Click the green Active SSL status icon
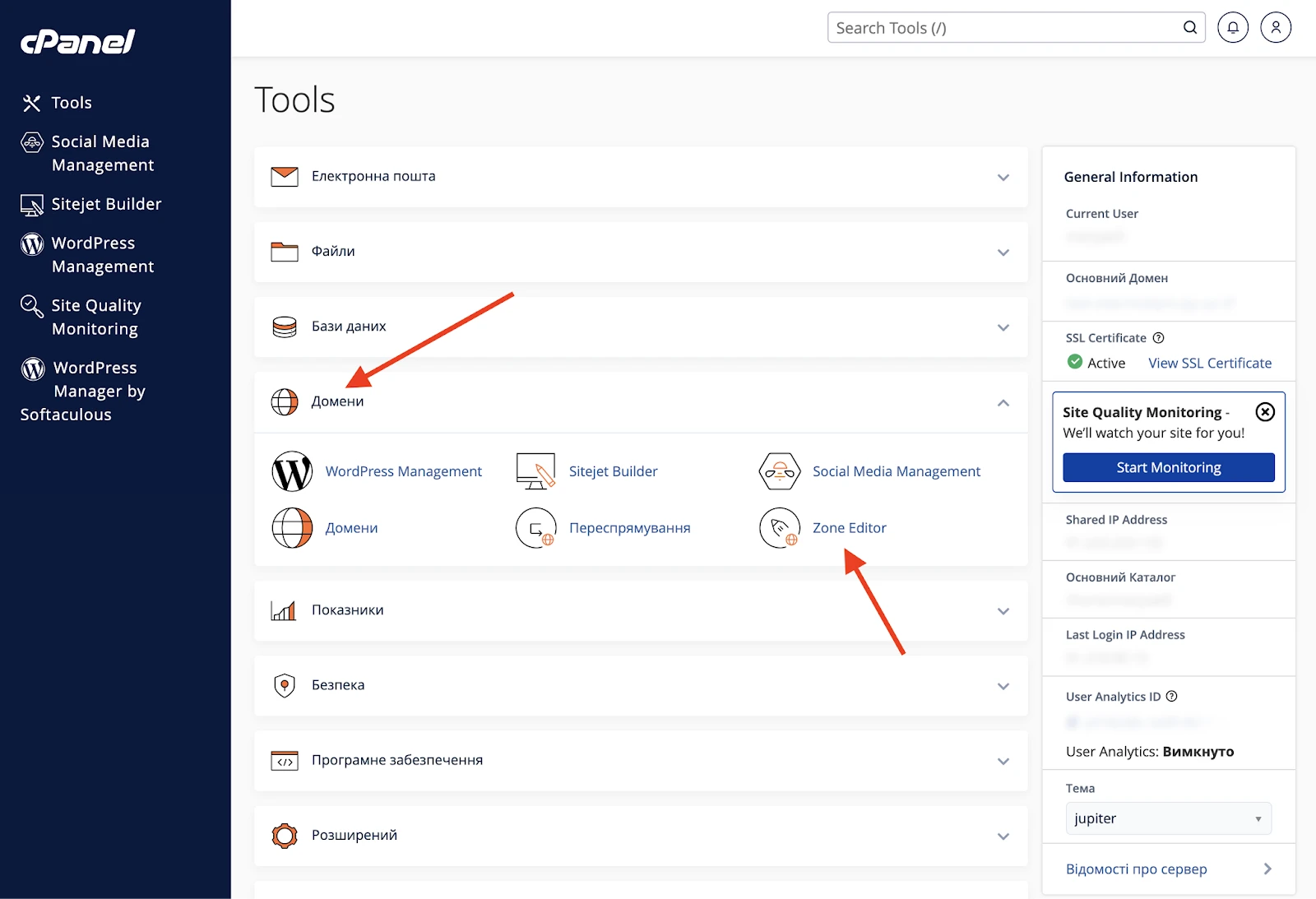The image size is (1316, 899). click(1075, 362)
